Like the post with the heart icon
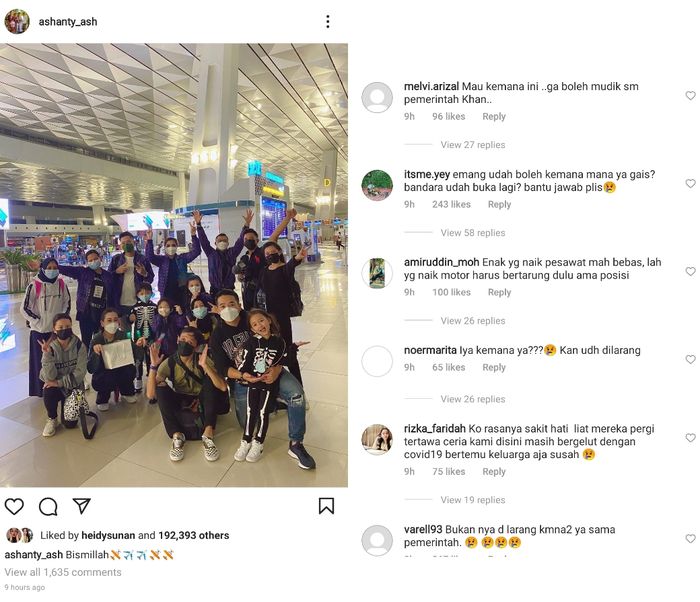Viewport: 700px width, 602px height. point(14,506)
